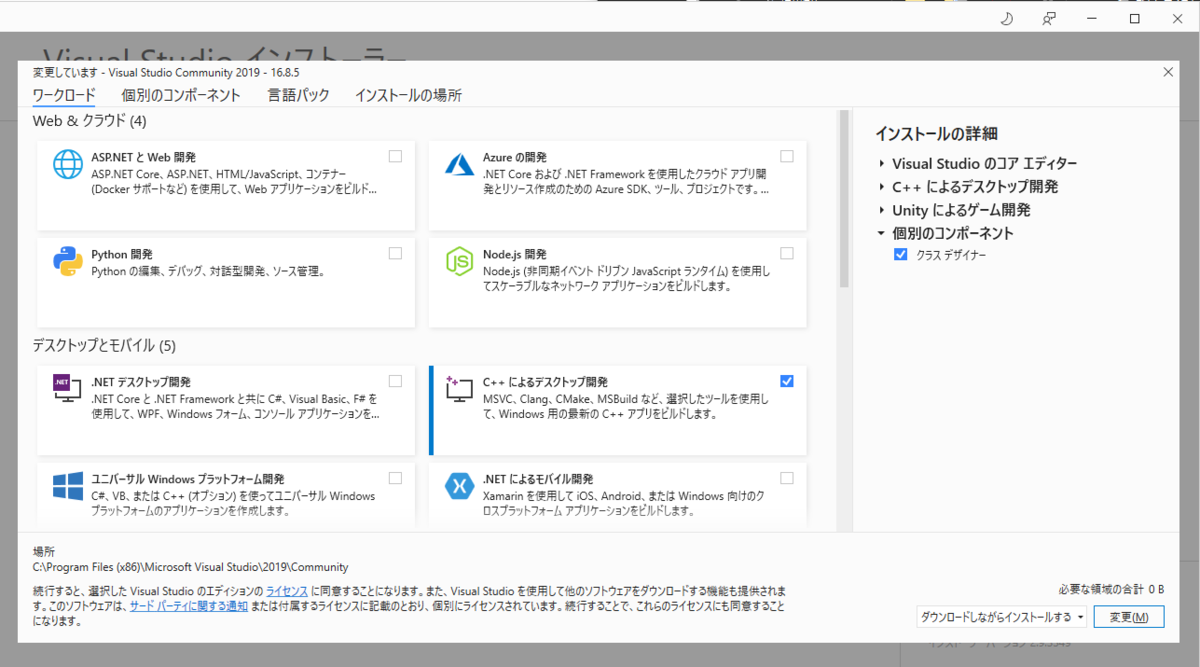Click the ASP.NET globe workload icon
This screenshot has width=1200, height=667.
68,164
